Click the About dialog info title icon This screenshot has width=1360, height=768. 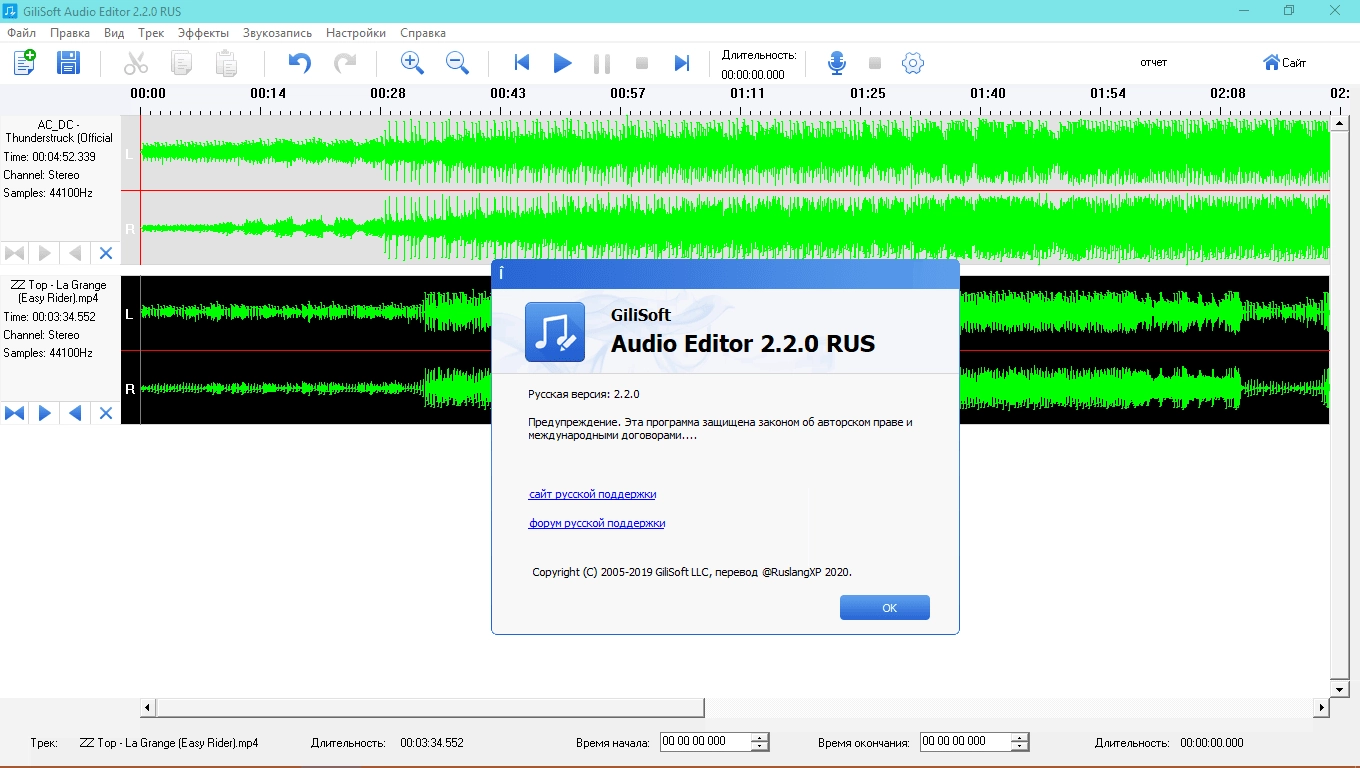tap(501, 272)
